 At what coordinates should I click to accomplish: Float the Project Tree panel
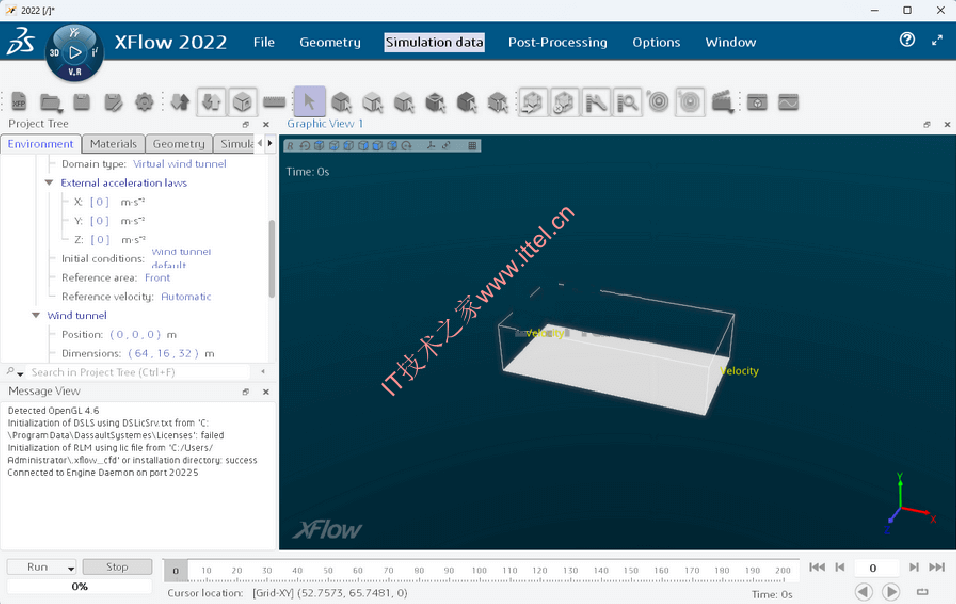246,124
